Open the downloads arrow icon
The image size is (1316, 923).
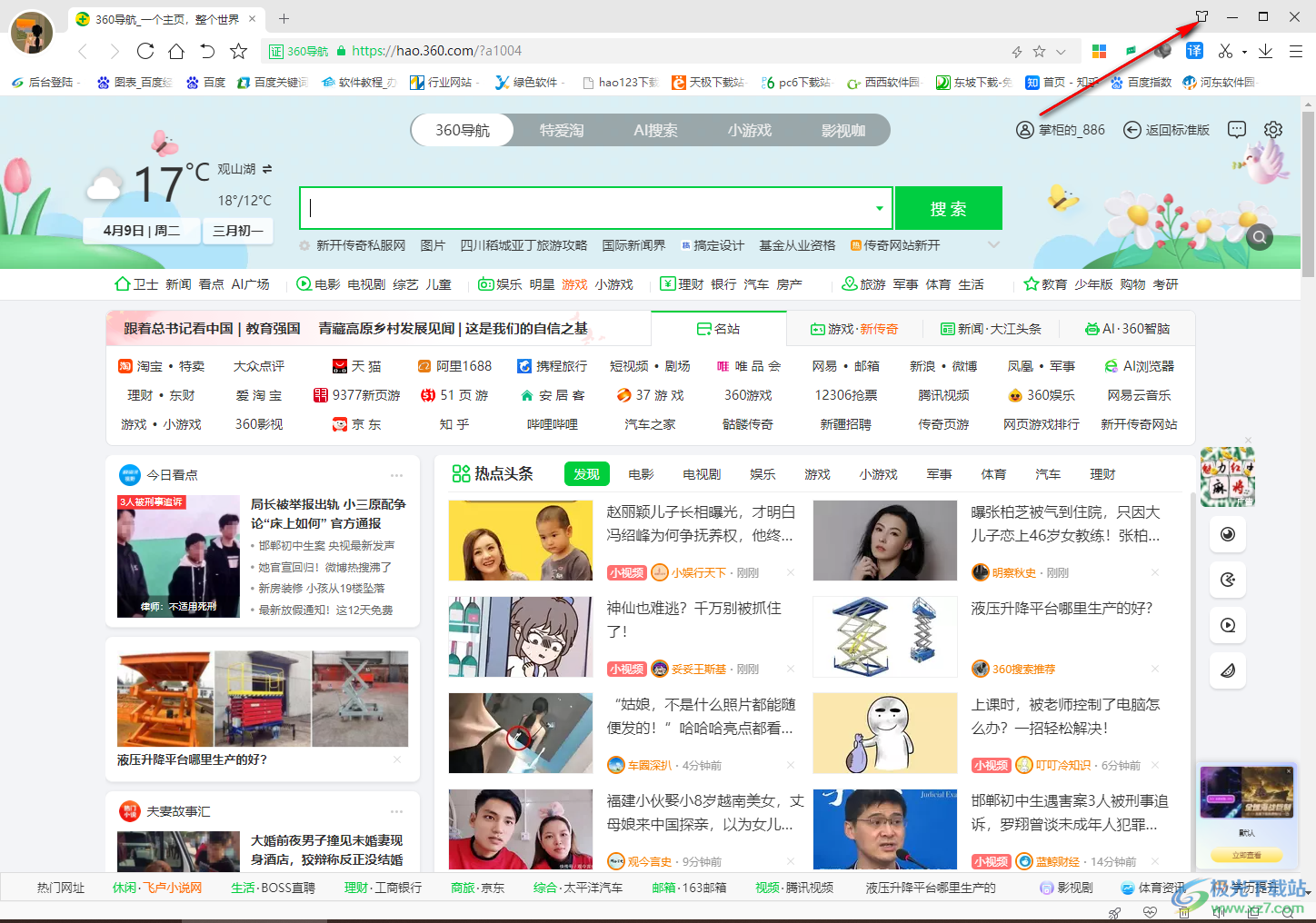pyautogui.click(x=1265, y=51)
